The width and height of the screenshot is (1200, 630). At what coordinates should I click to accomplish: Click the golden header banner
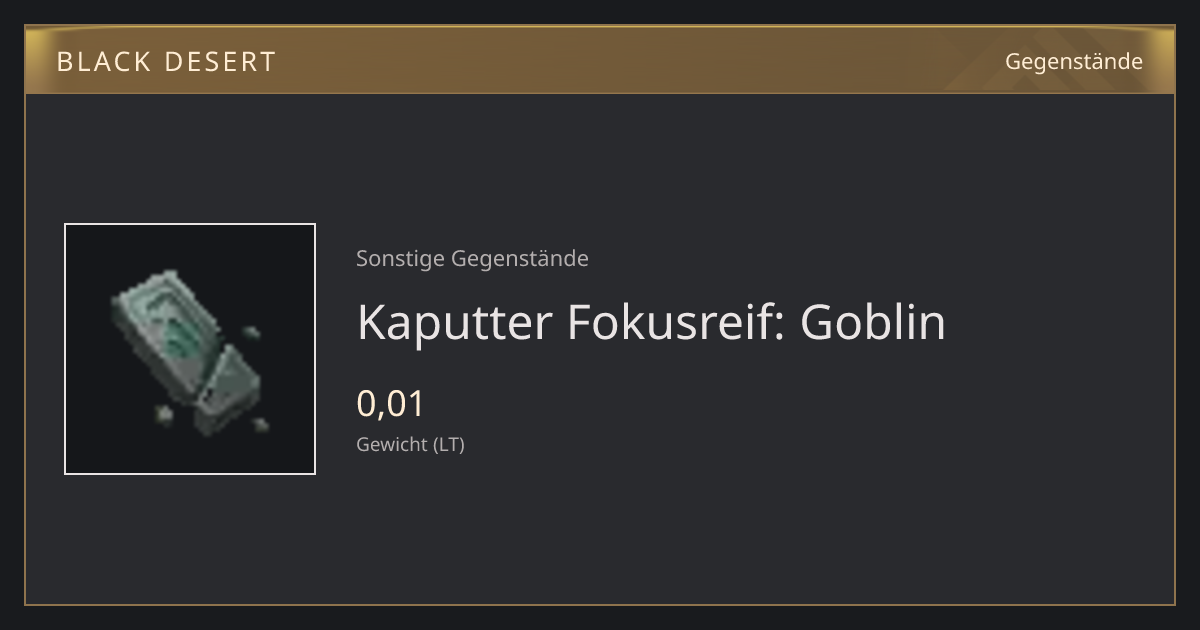click(600, 61)
